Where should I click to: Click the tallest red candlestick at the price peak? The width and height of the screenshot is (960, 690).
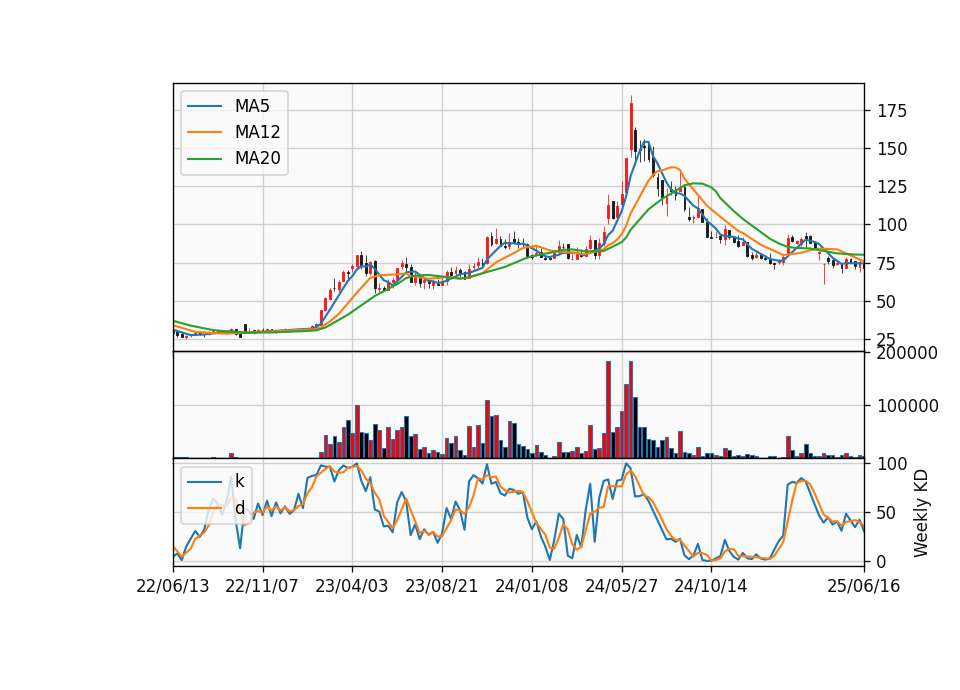(631, 126)
